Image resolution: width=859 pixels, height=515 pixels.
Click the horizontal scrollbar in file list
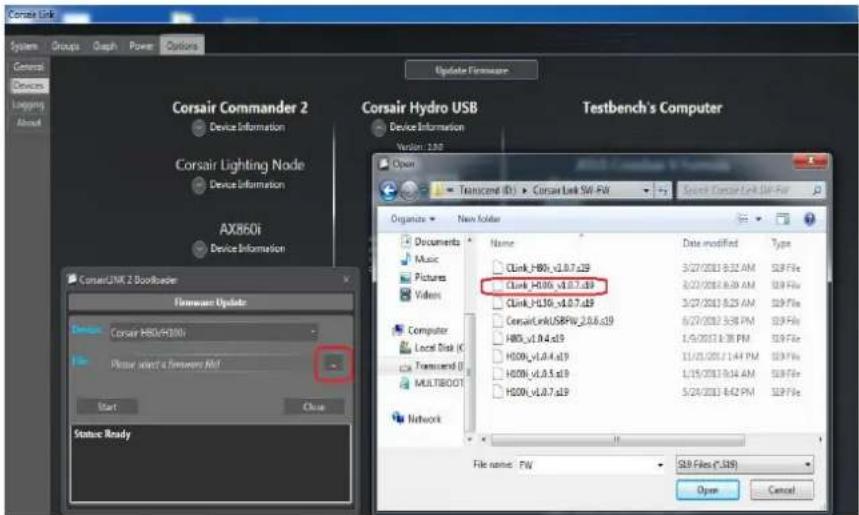tap(617, 439)
